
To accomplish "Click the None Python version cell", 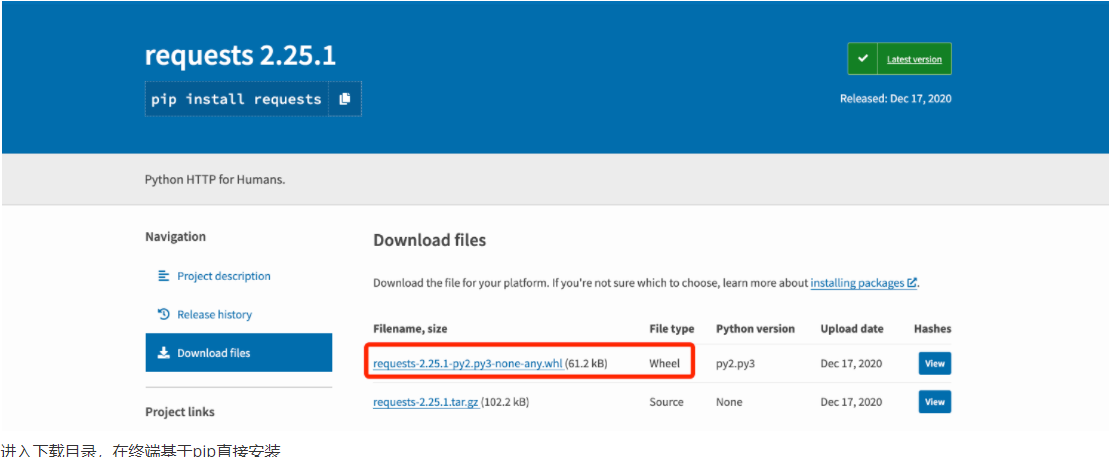I will tap(729, 402).
